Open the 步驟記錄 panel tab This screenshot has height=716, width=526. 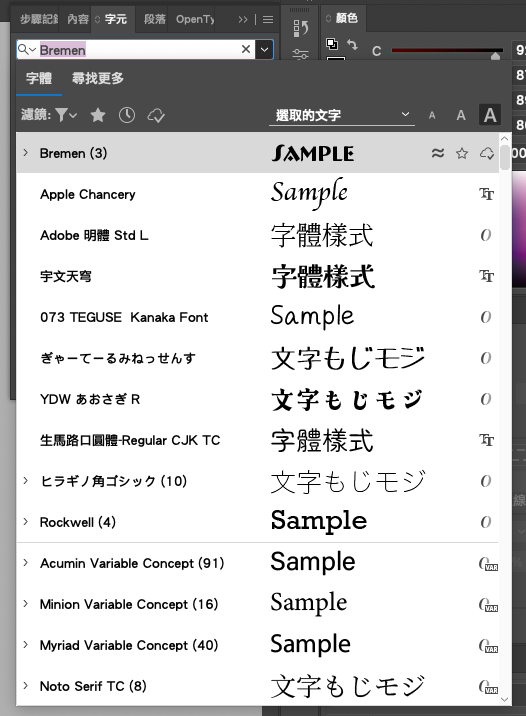(39, 19)
